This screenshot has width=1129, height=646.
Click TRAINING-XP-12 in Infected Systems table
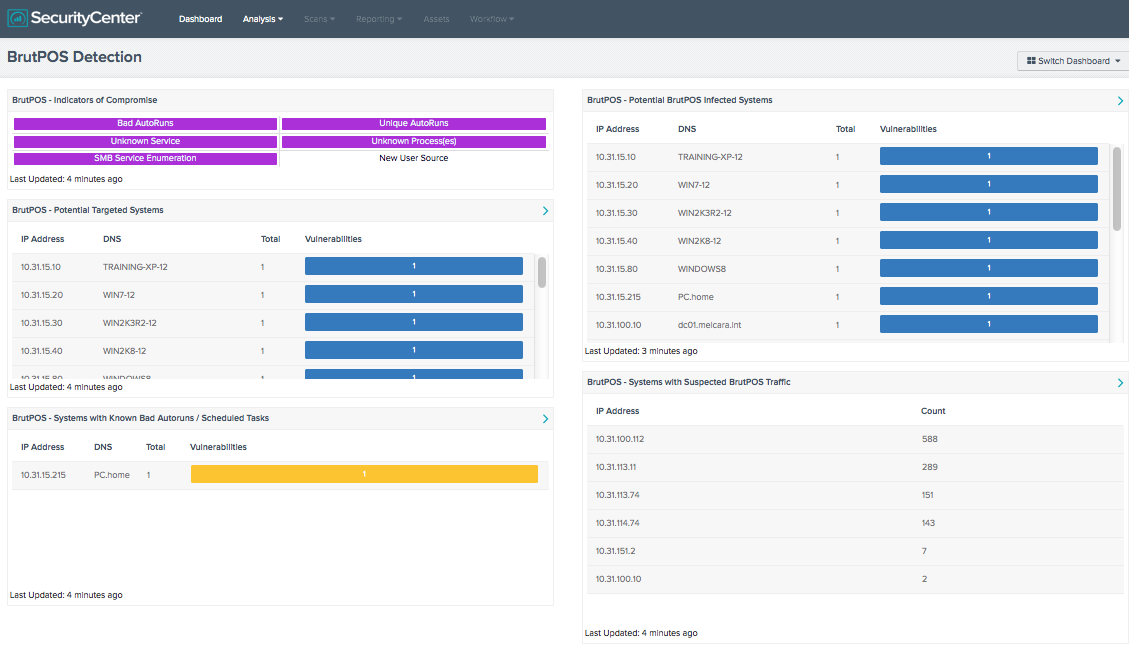710,157
